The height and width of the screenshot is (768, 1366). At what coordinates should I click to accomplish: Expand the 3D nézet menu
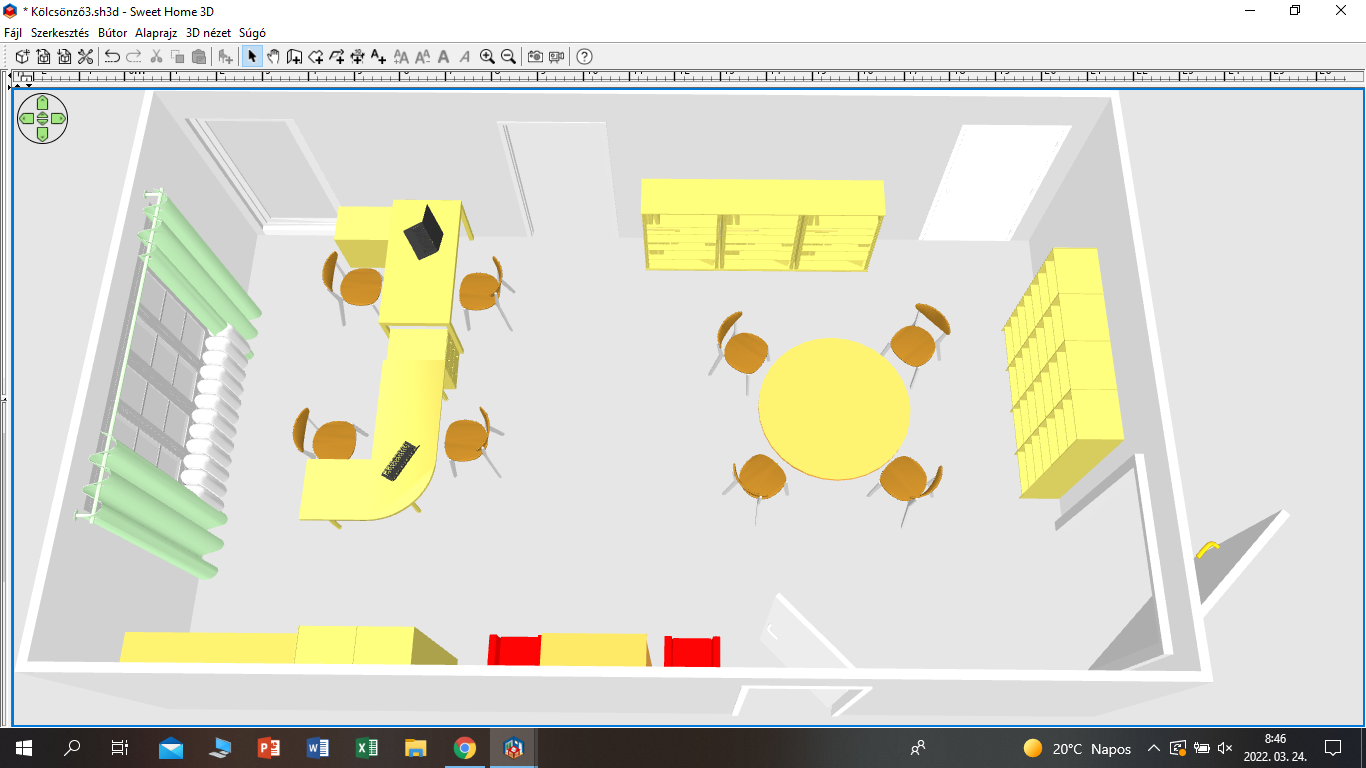[209, 33]
